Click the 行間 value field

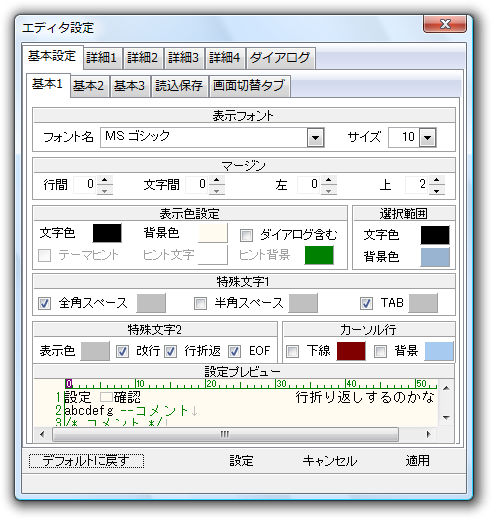pos(85,185)
